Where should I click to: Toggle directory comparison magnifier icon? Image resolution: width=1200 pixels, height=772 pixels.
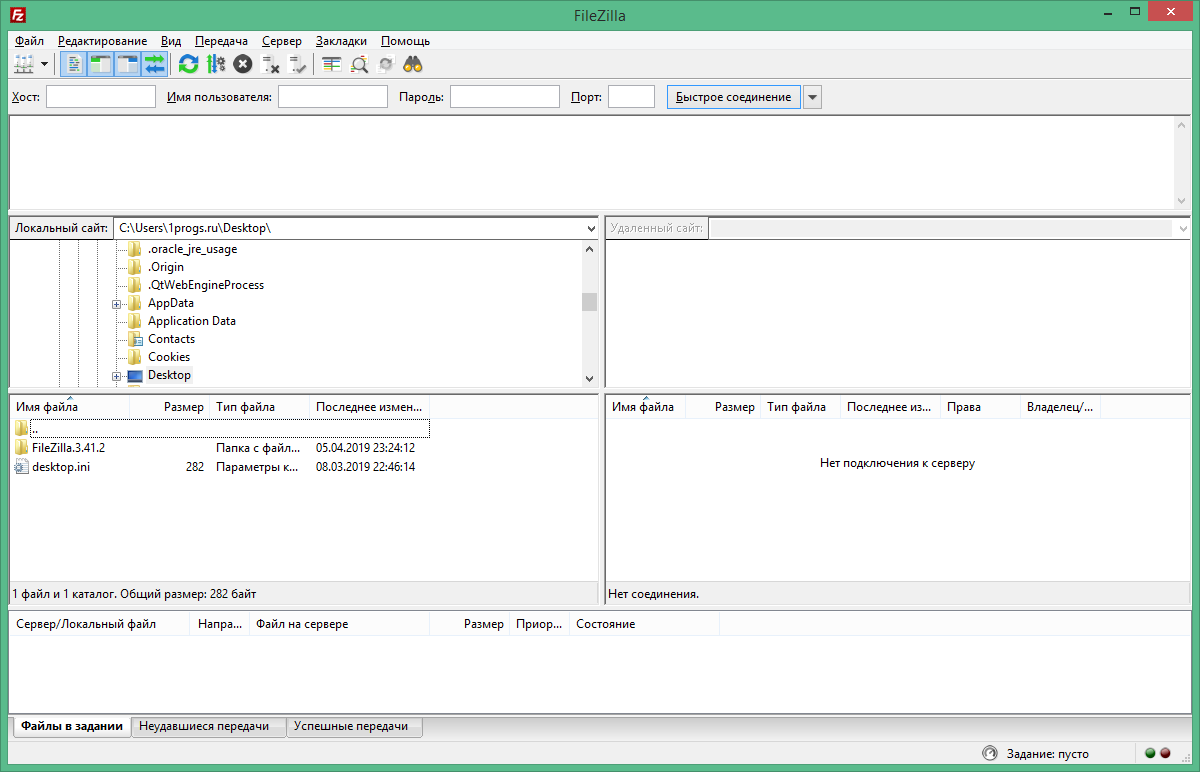point(359,65)
